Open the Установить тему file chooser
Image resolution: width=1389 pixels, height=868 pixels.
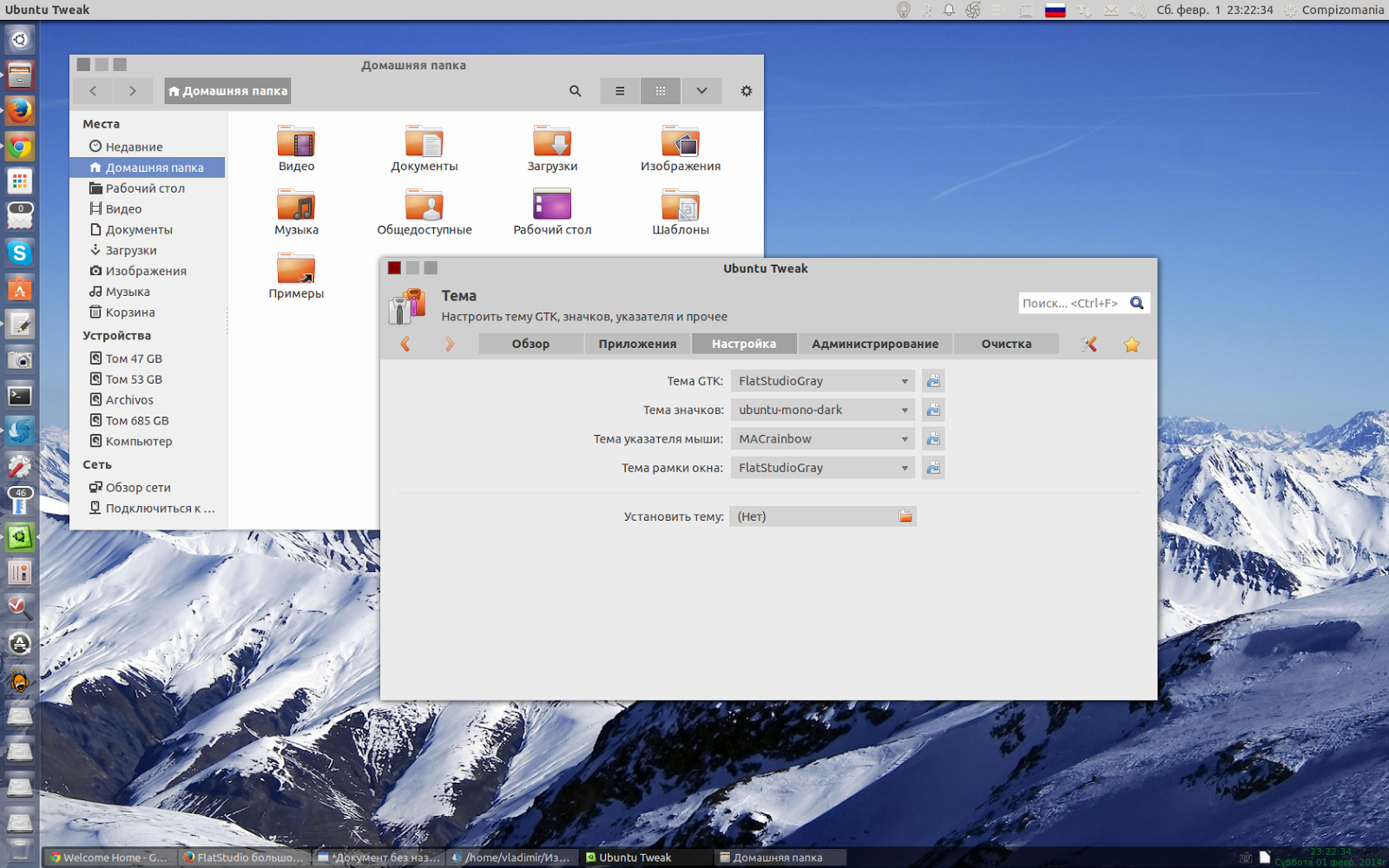(822, 516)
